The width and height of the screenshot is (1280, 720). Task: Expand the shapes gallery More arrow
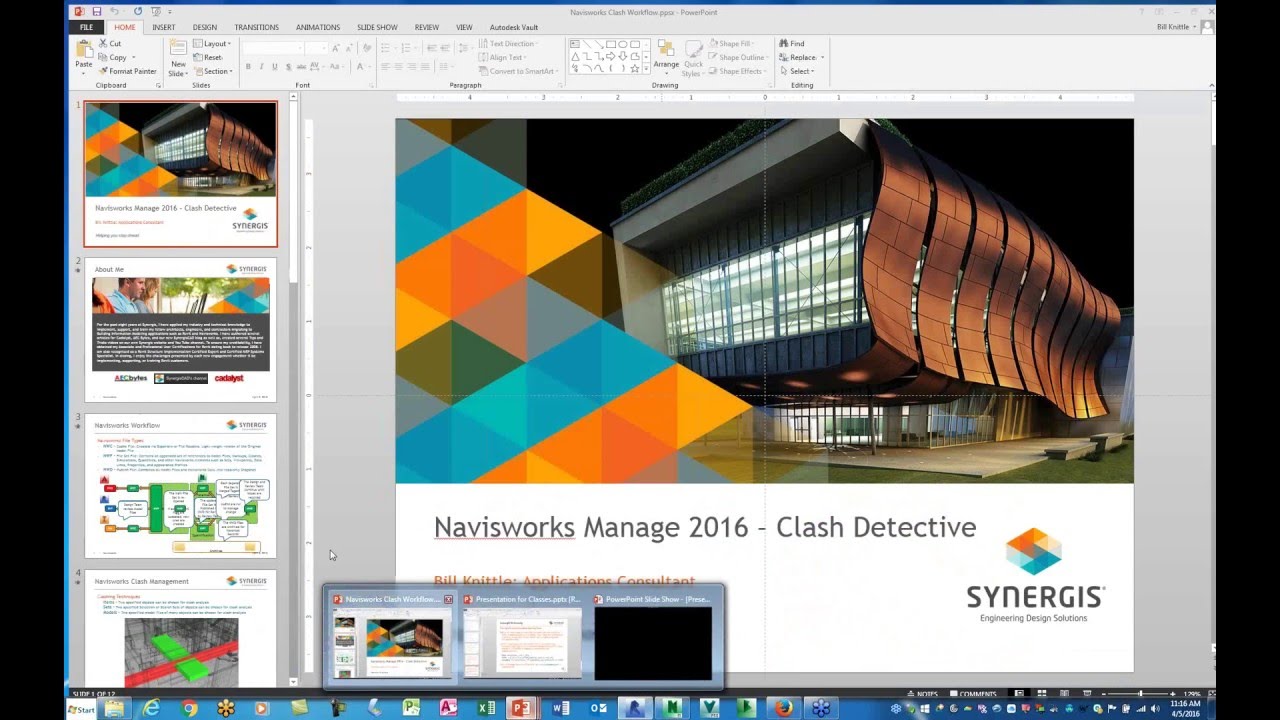click(x=646, y=69)
